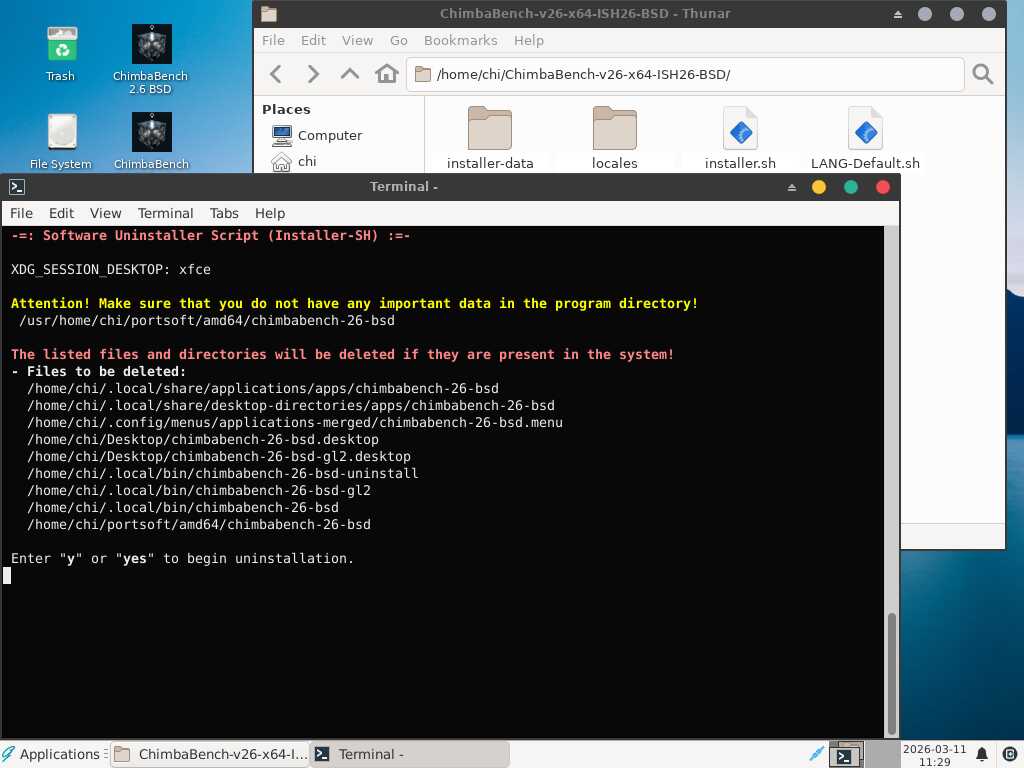Open the Terminal File menu

click(21, 214)
